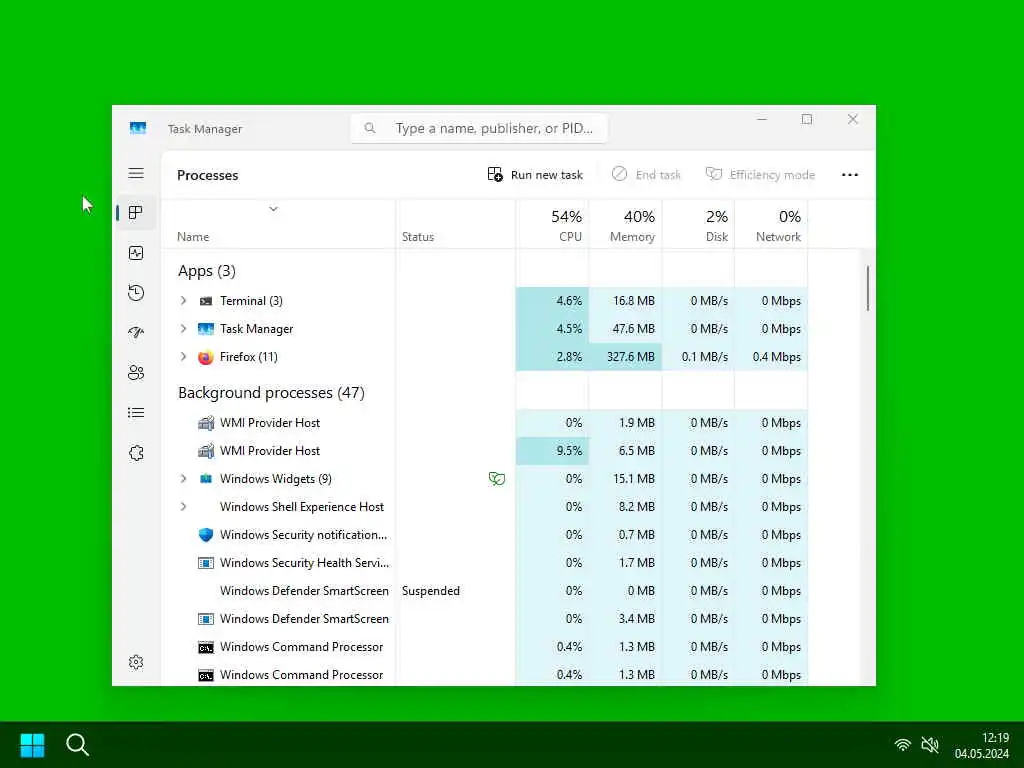Sort by the Memory column header
This screenshot has height=768, width=1024.
(626, 225)
